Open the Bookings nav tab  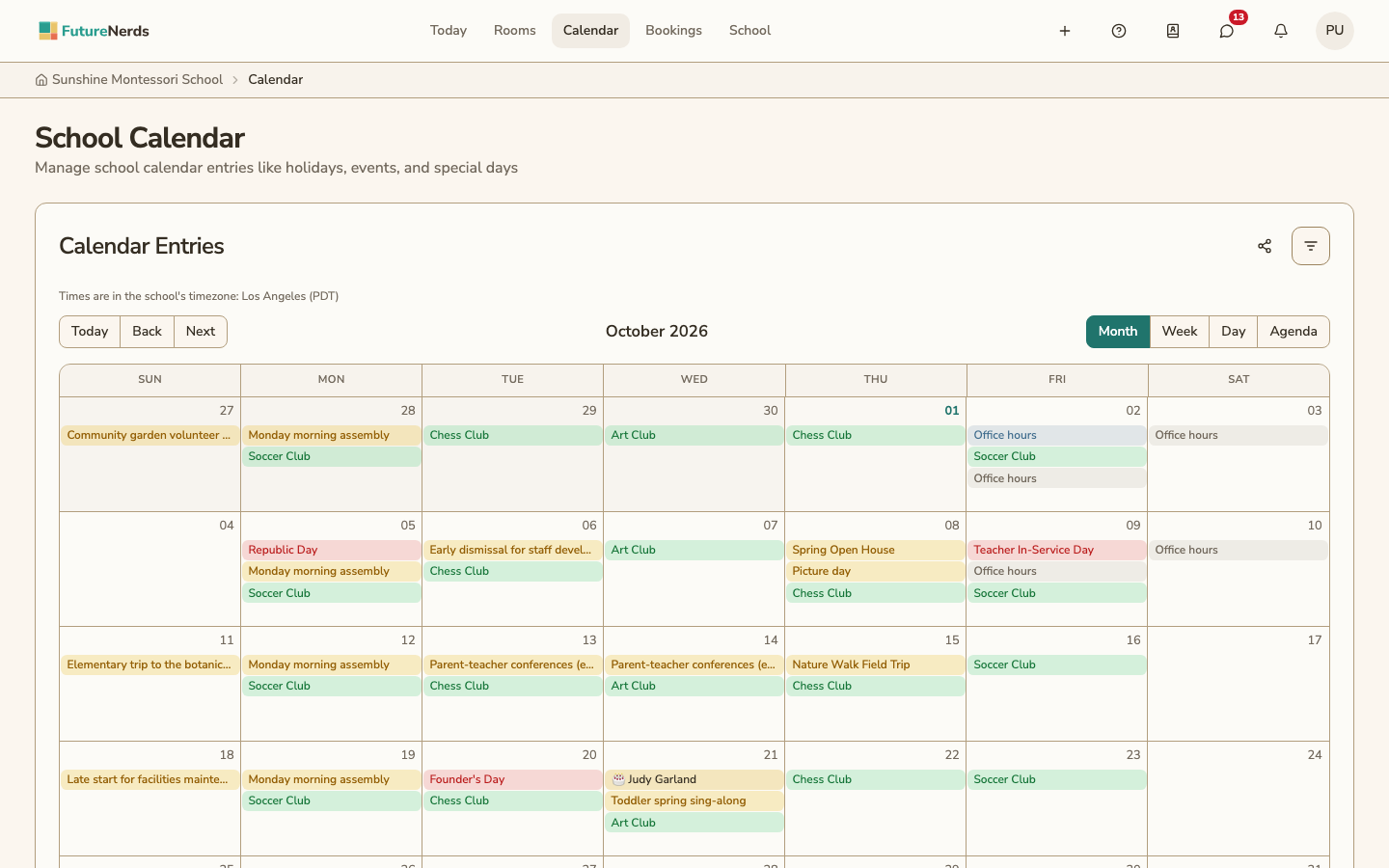673,31
